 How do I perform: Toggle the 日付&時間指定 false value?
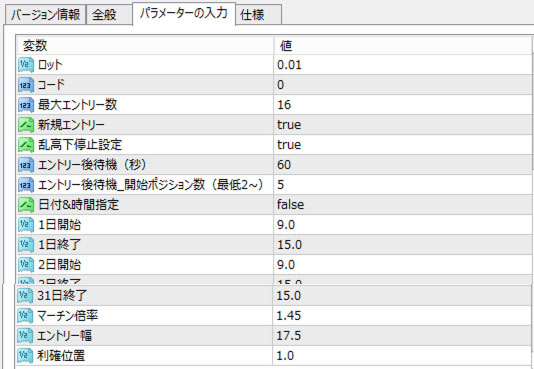point(402,205)
